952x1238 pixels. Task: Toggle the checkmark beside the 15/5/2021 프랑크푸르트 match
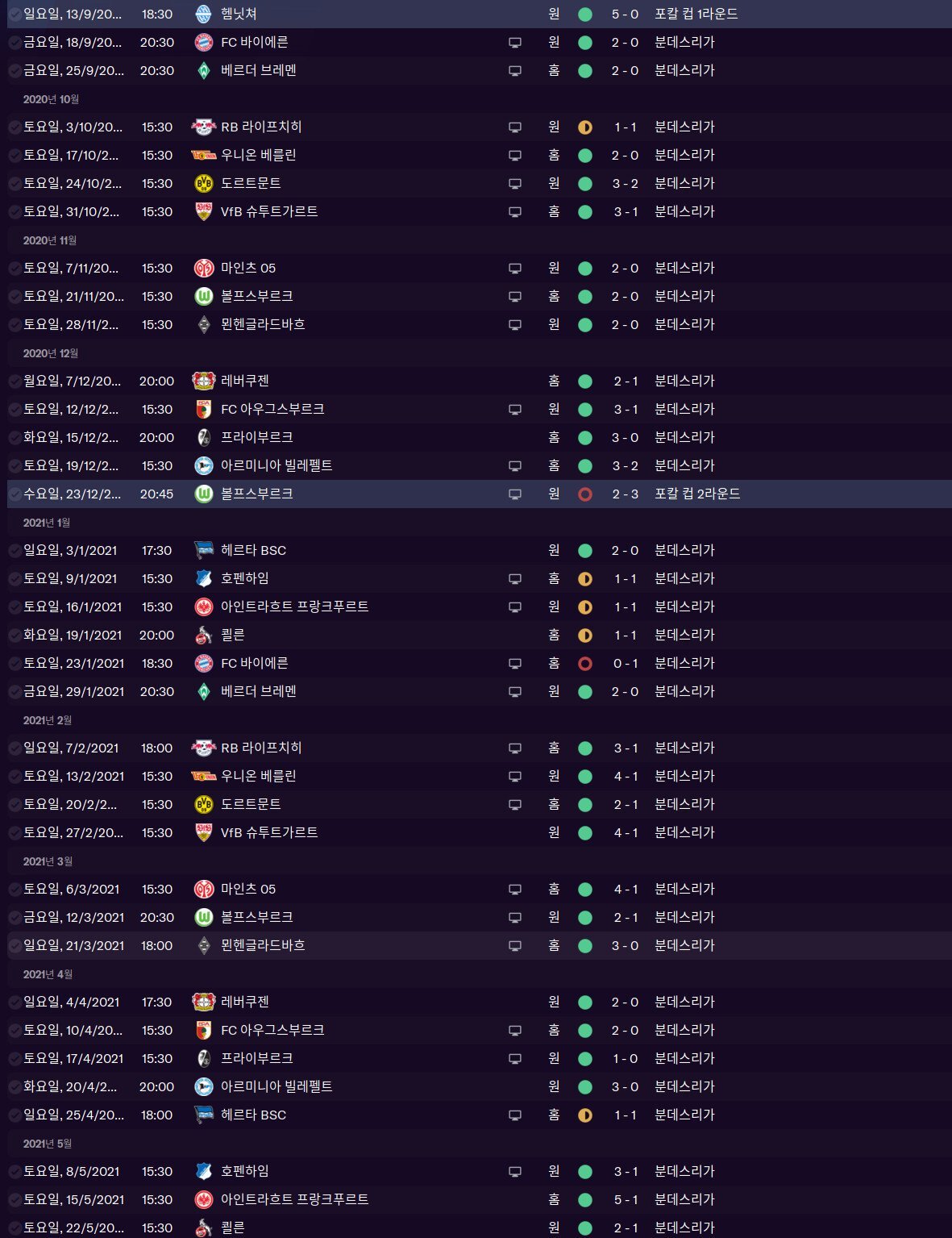coord(15,1199)
